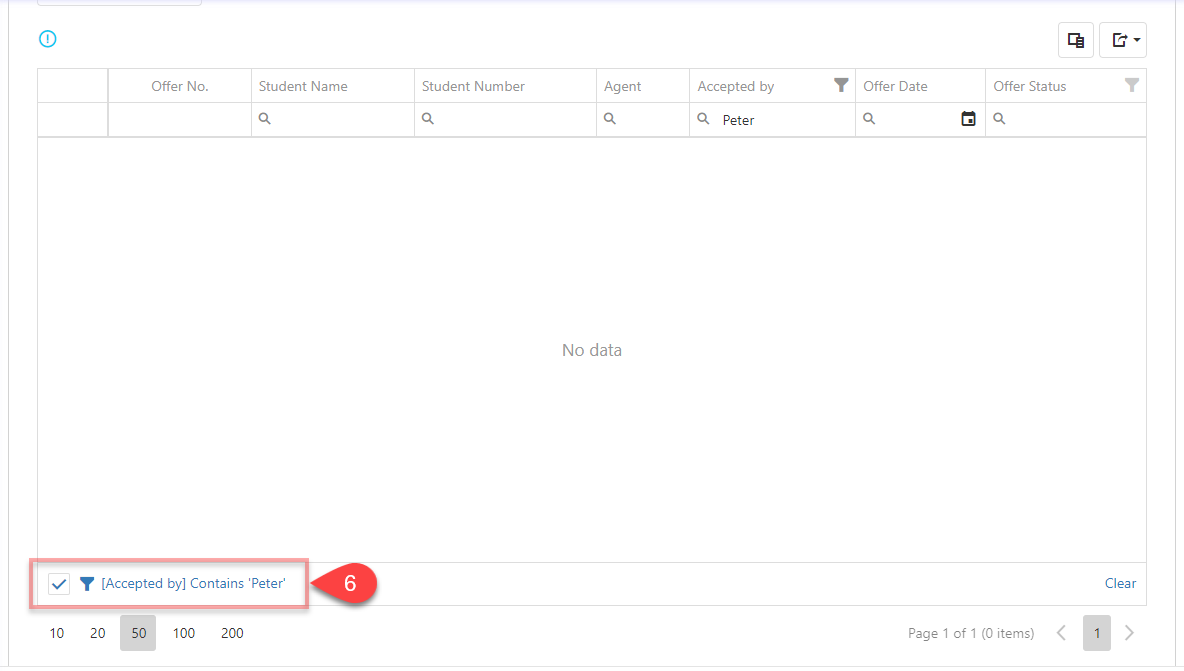Click the Offer Status search filter field
The height and width of the screenshot is (671, 1184).
click(1070, 120)
